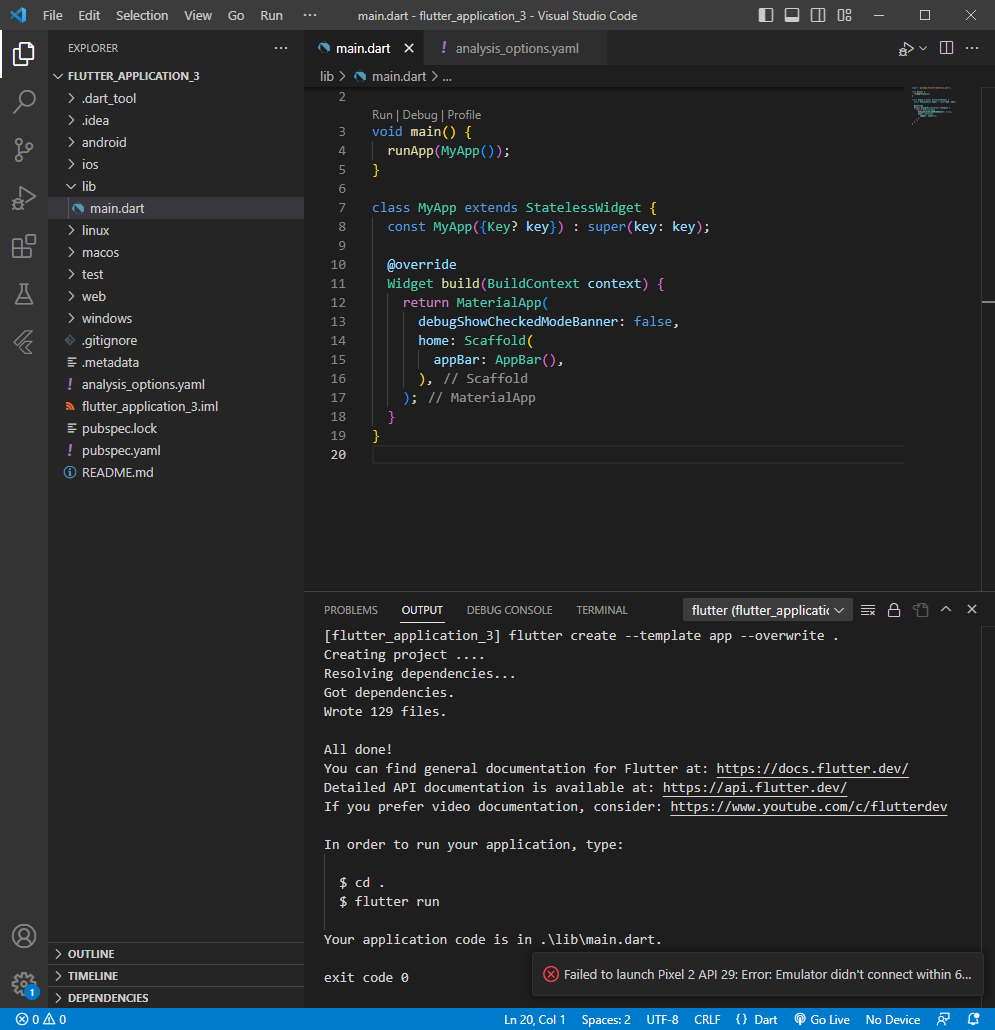Open the Explorer view in activity bar
995x1030 pixels.
click(24, 53)
